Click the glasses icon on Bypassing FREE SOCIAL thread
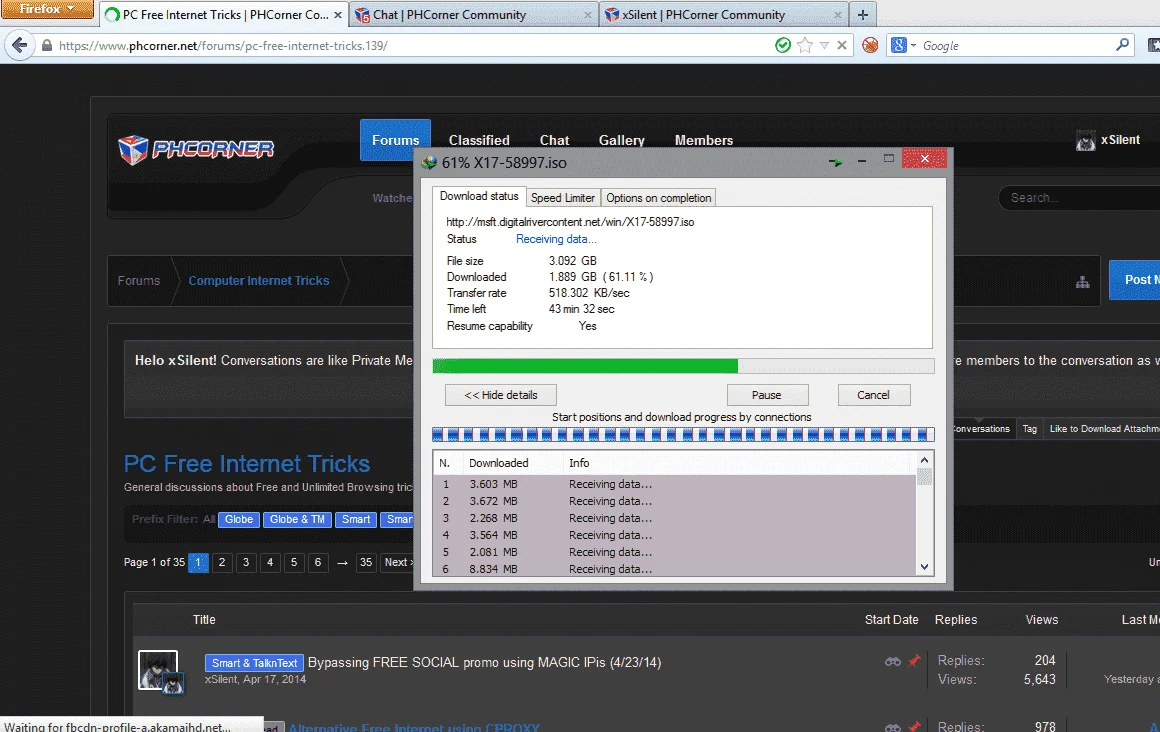Screen dimensions: 1160x732 pyautogui.click(x=893, y=661)
